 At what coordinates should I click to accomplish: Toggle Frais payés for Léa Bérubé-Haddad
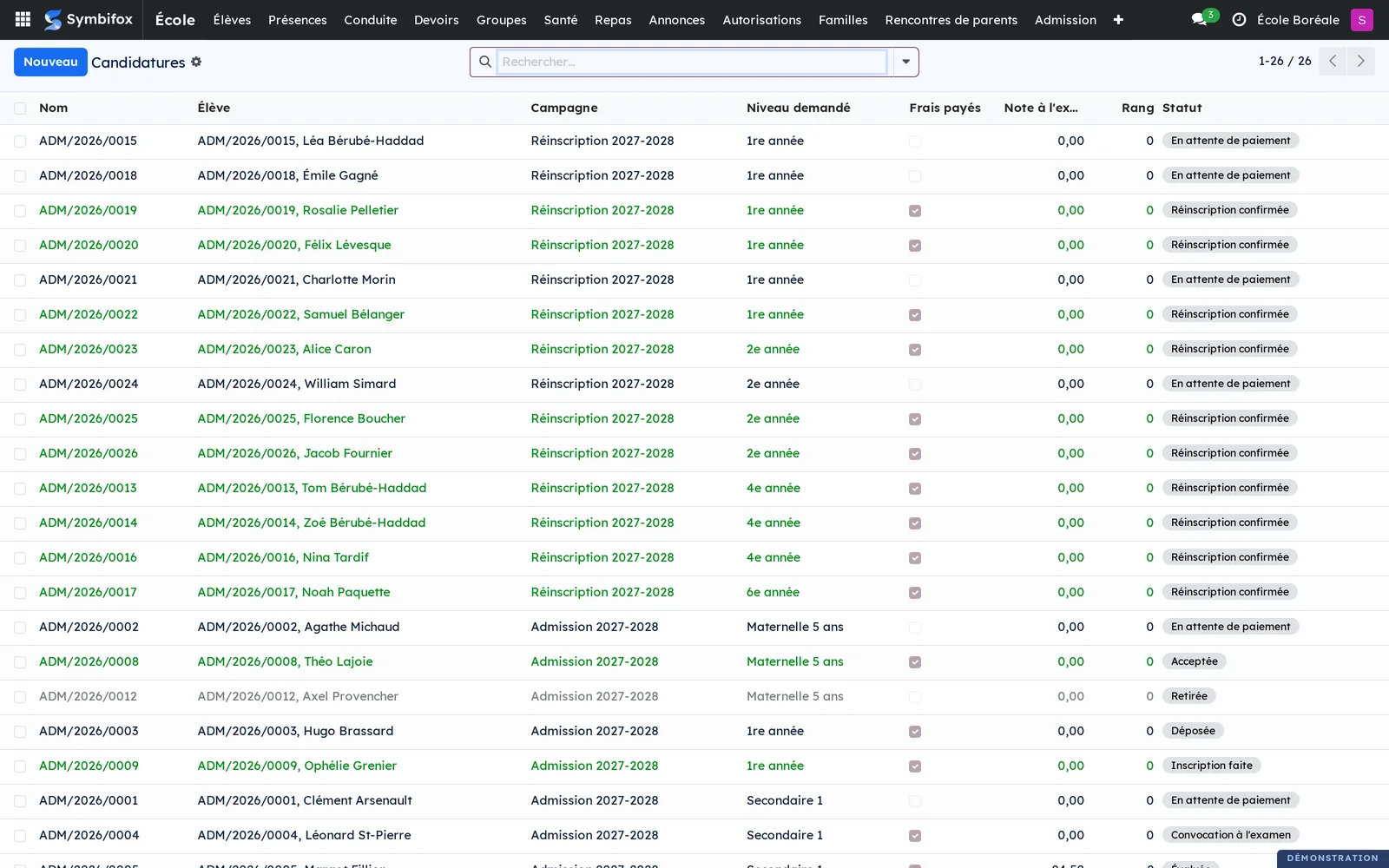[x=915, y=141]
